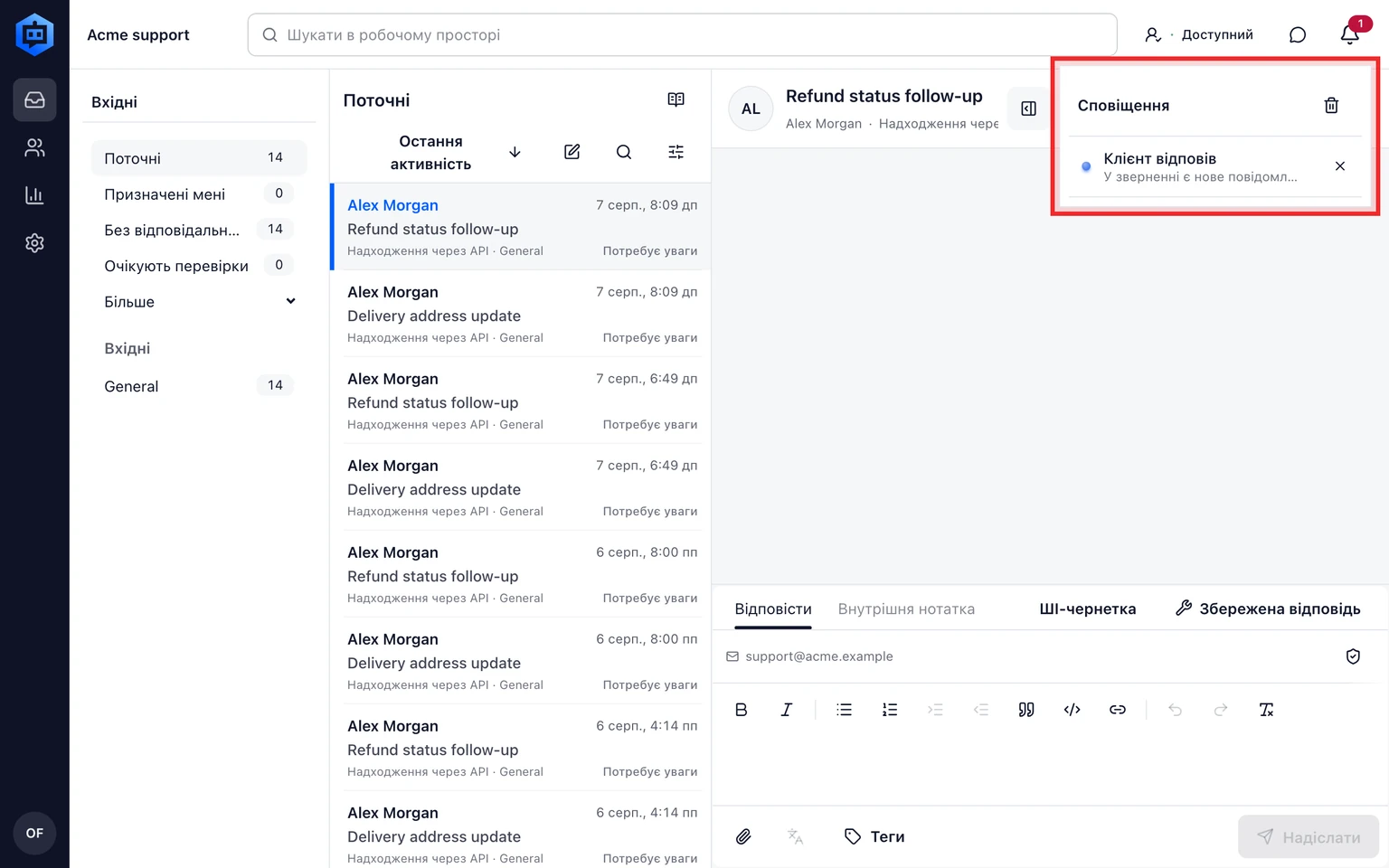Viewport: 1389px width, 868px height.
Task: Open the "Клієнт відповів" notification
Action: (1200, 166)
